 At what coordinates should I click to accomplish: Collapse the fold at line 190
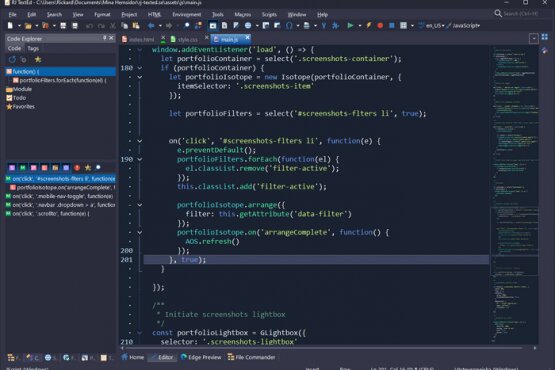point(140,159)
